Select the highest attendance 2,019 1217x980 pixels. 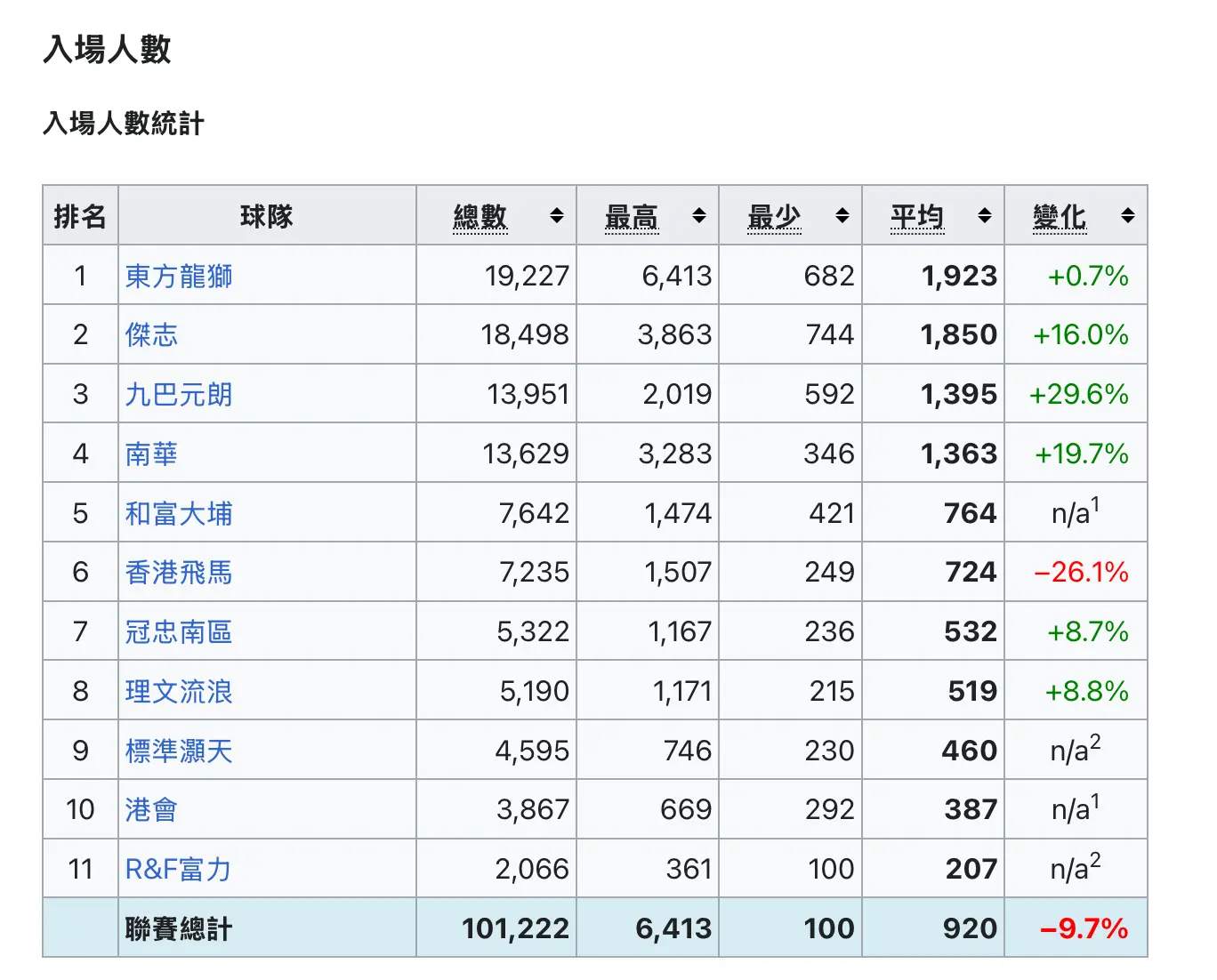coord(677,394)
